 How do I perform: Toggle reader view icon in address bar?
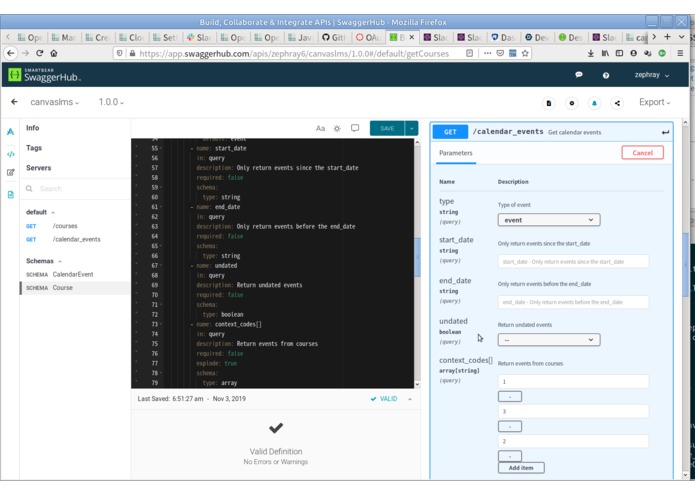point(469,53)
